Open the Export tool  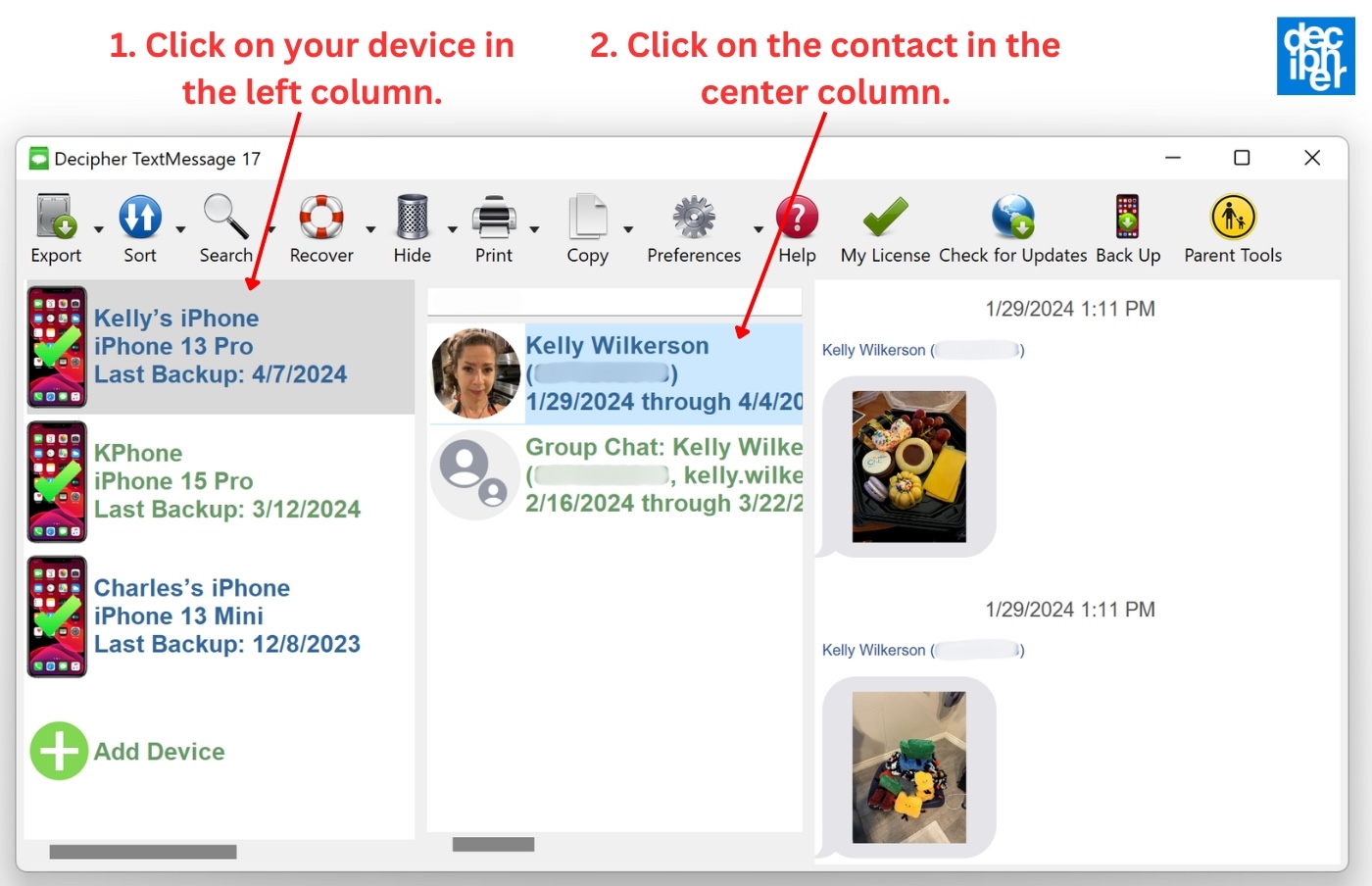coord(54,216)
